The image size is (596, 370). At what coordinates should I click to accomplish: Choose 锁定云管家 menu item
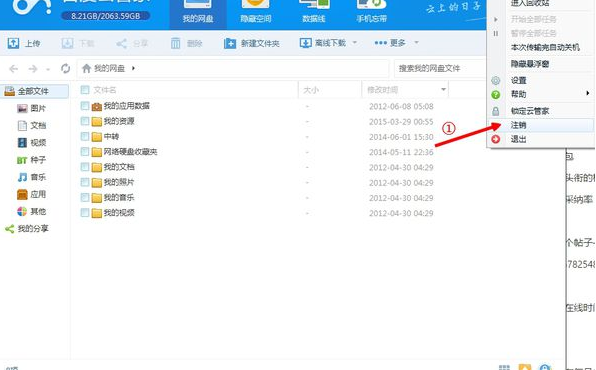click(541, 111)
